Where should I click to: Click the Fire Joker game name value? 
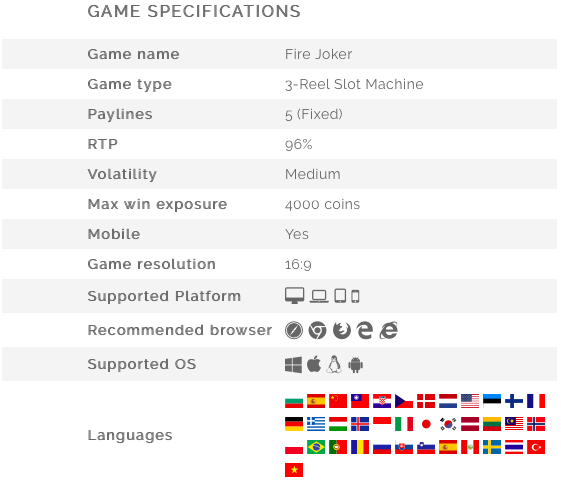point(318,54)
